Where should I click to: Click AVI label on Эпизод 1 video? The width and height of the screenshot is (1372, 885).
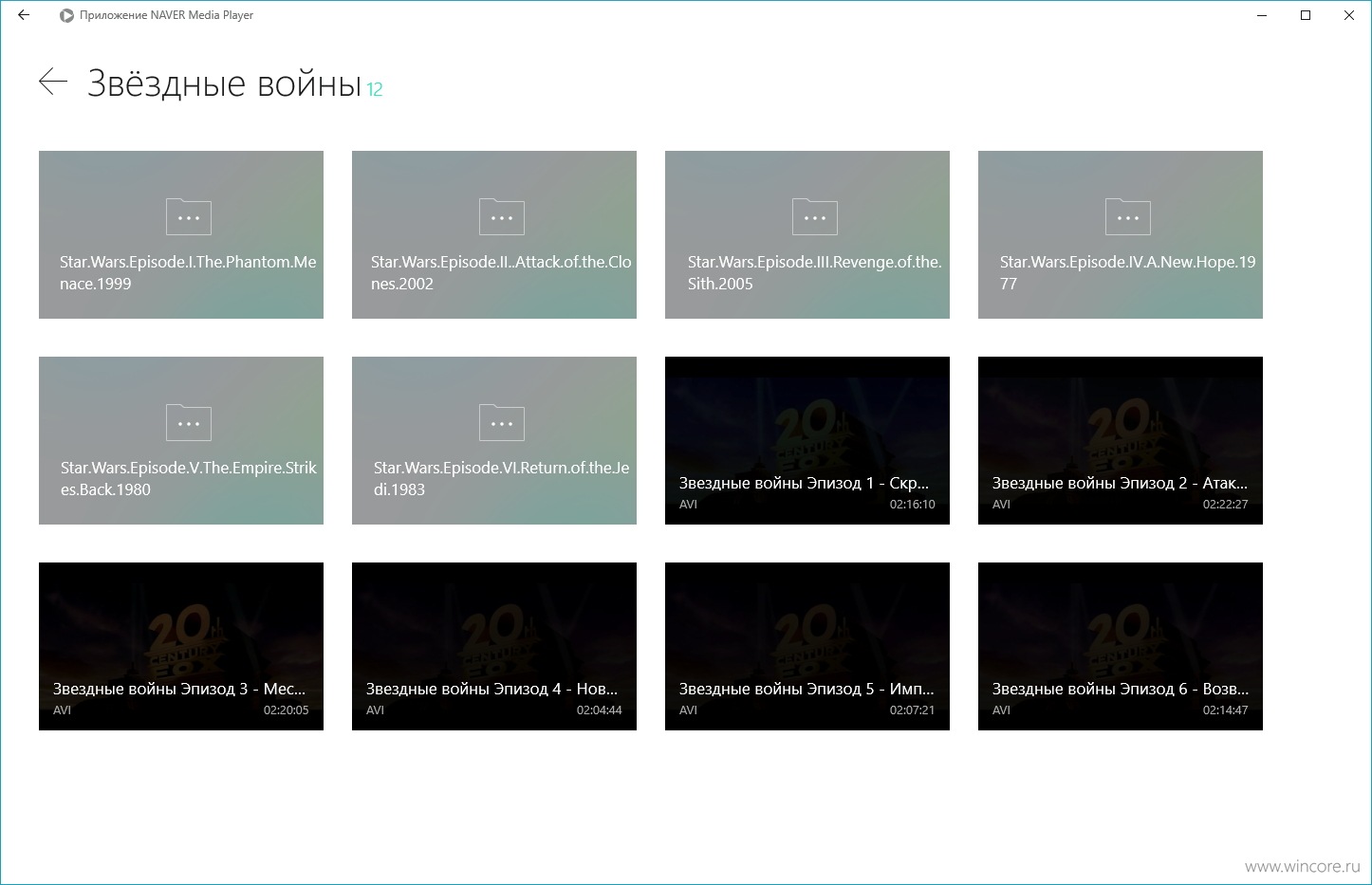(688, 505)
